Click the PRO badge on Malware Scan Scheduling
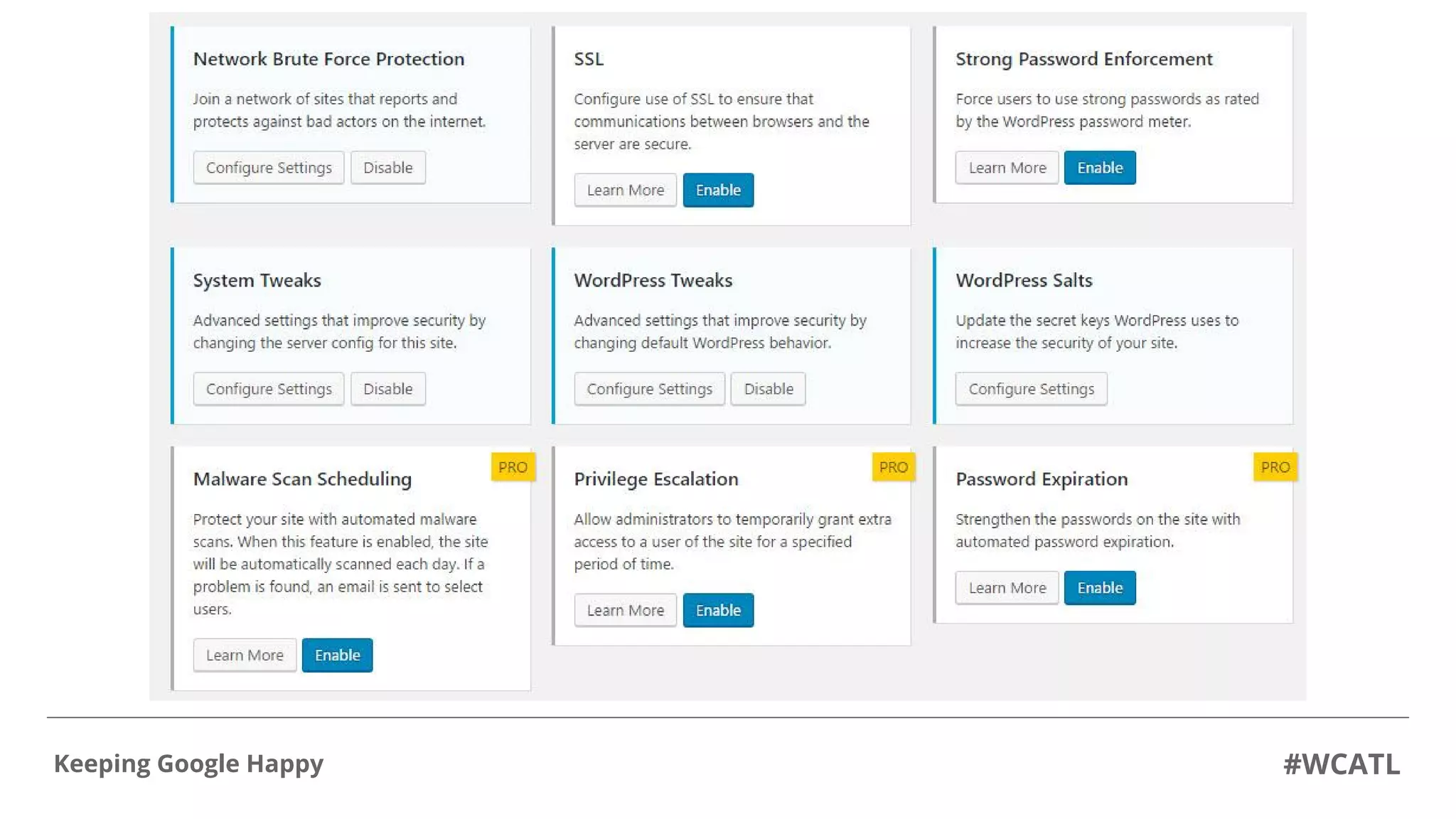 pos(513,467)
